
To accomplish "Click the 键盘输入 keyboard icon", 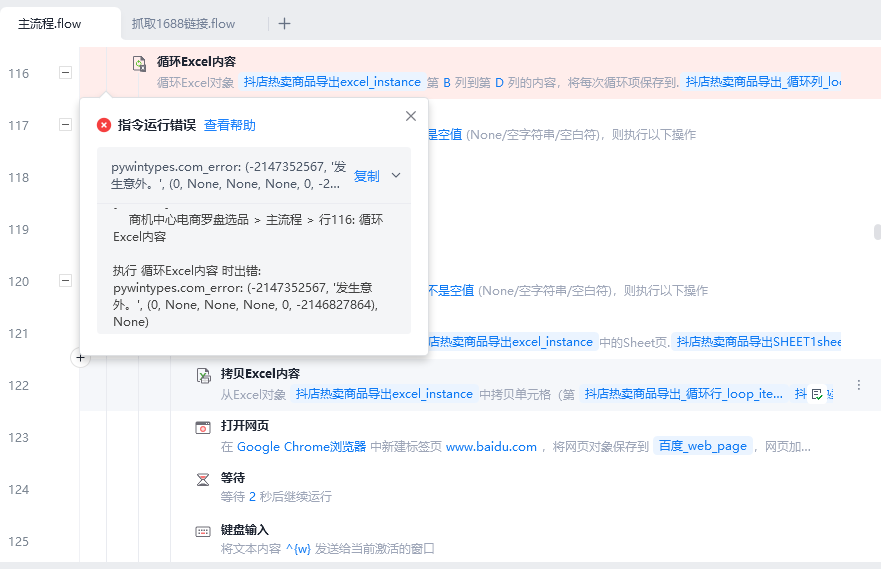I will pyautogui.click(x=203, y=531).
